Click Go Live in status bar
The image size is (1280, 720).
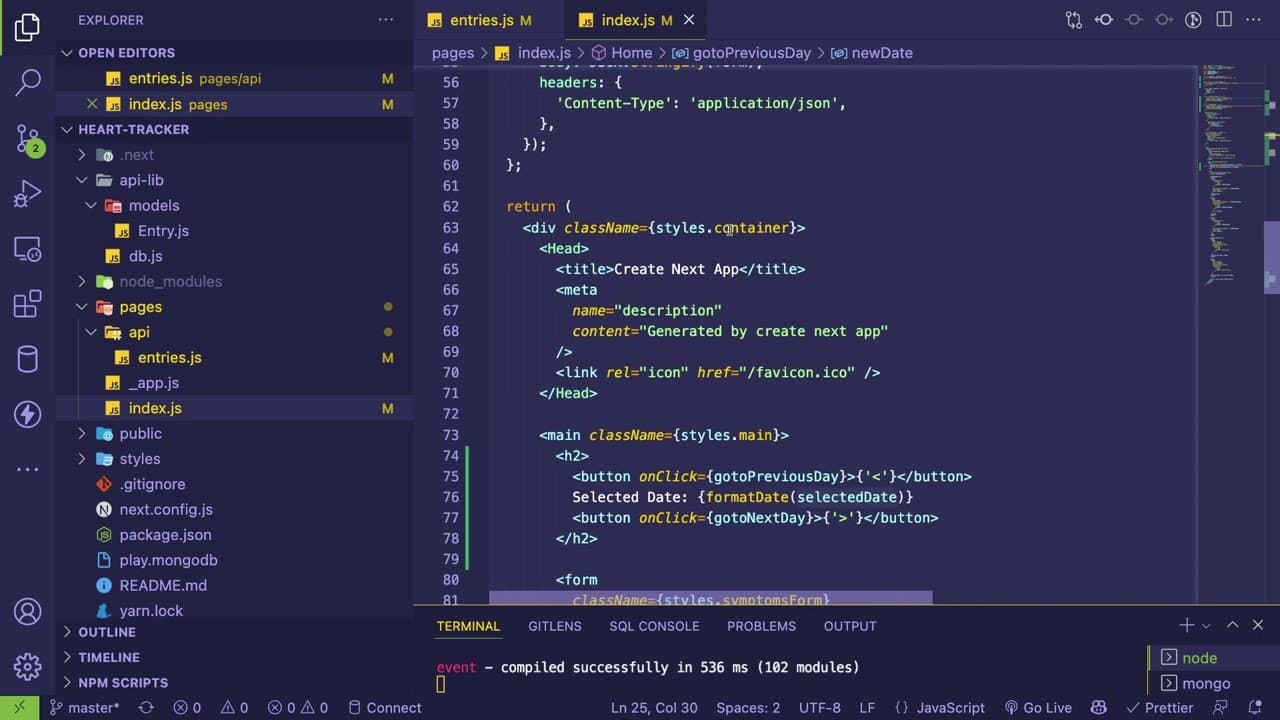[1038, 707]
